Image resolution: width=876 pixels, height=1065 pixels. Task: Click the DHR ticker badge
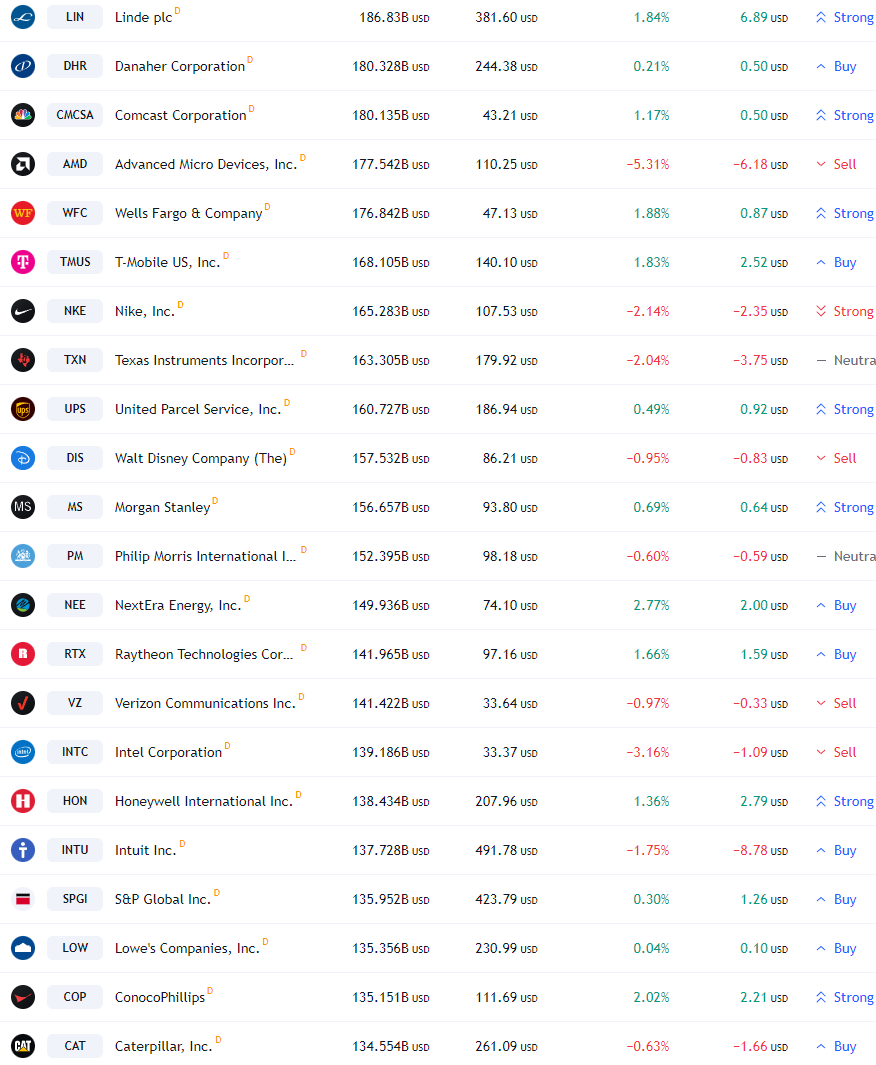pos(75,66)
